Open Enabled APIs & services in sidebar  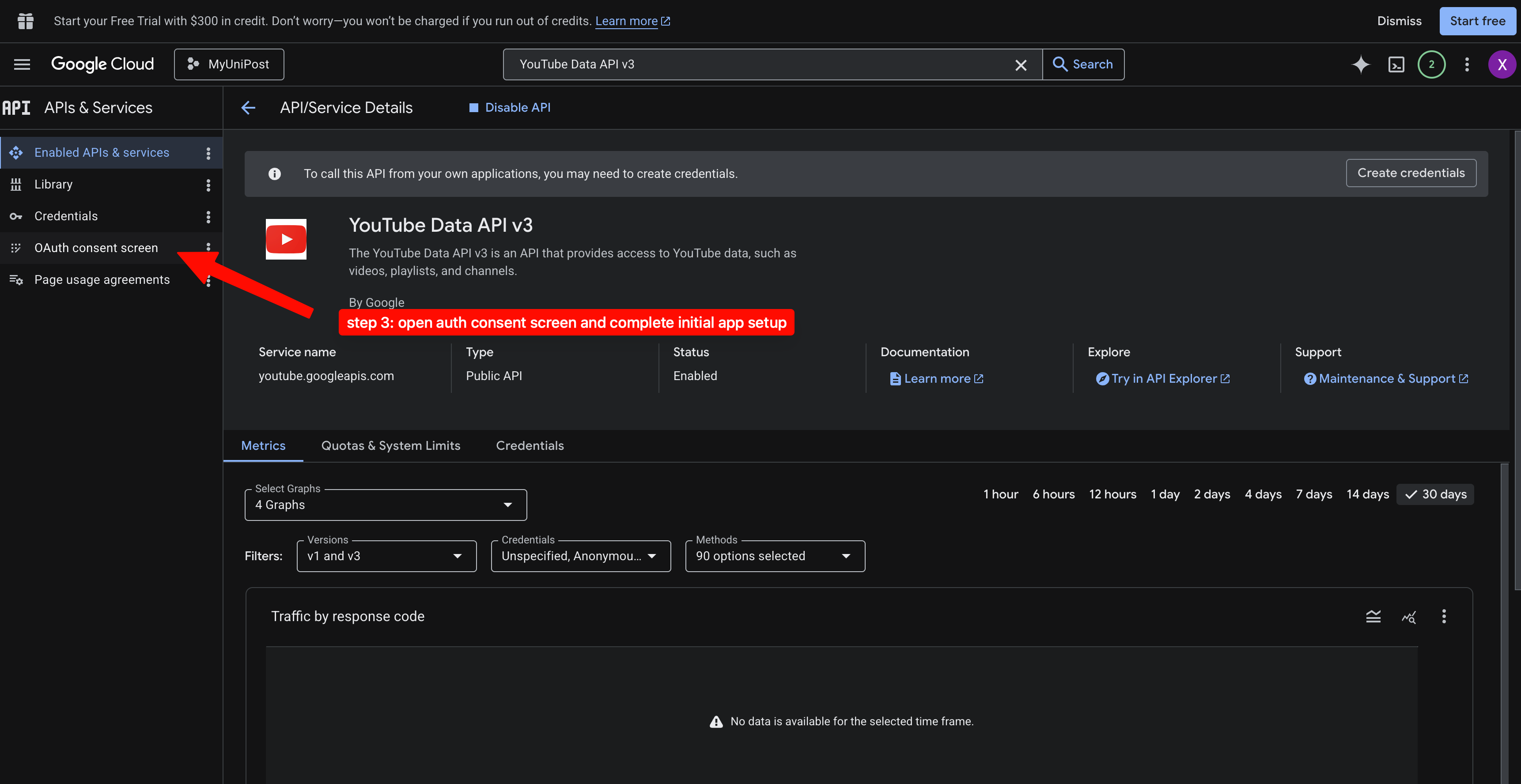[102, 152]
